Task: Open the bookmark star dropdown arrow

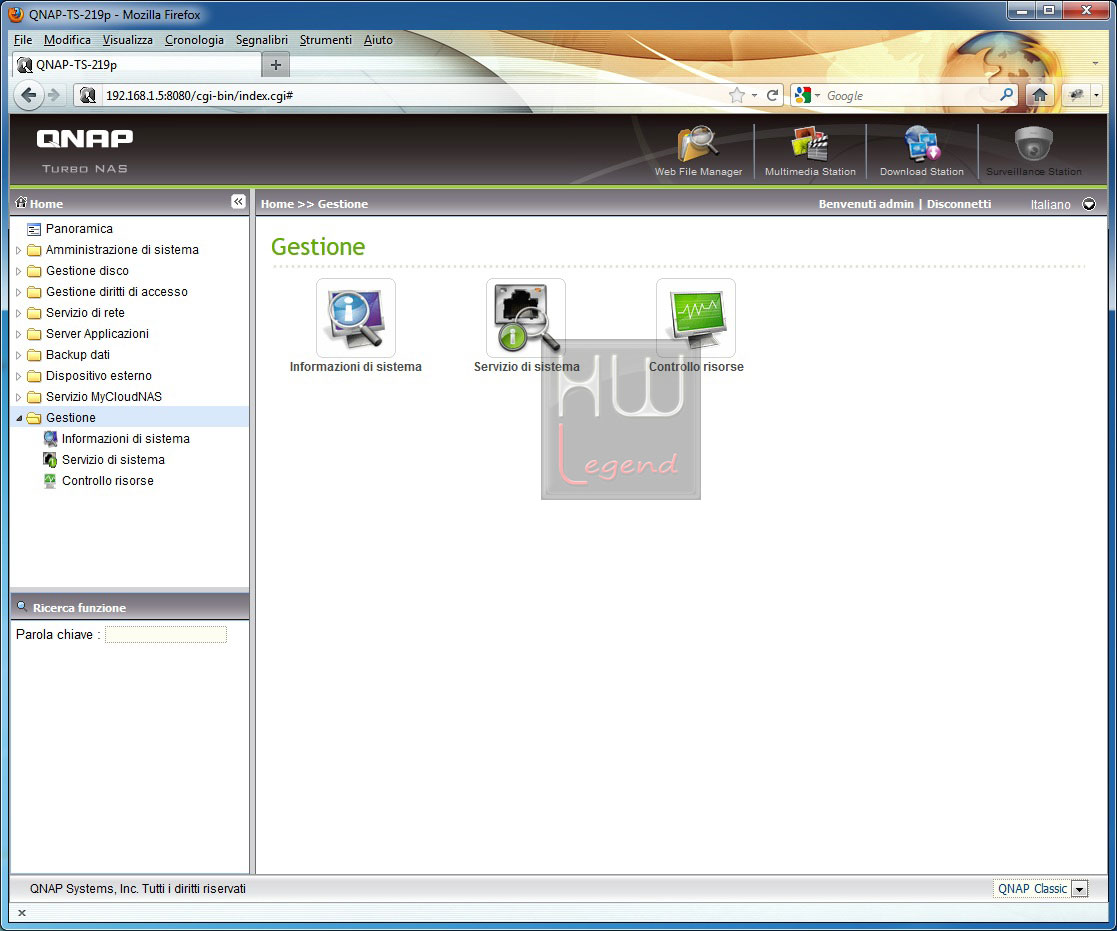Action: pos(754,95)
